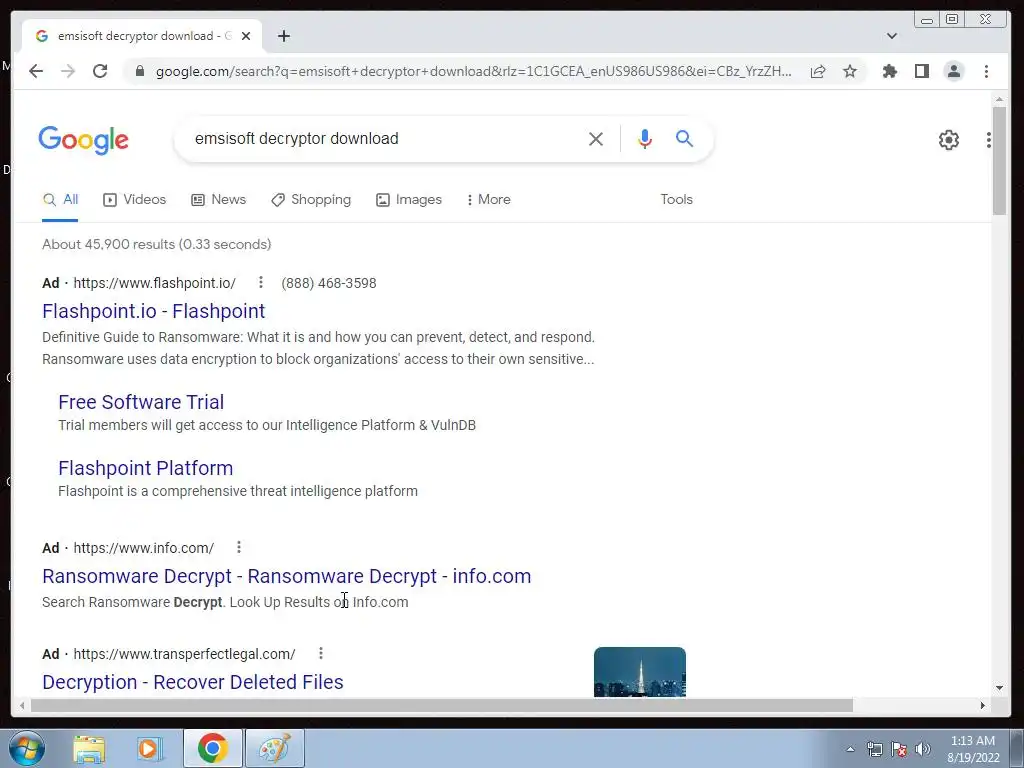1024x768 pixels.
Task: Go back to the previous page
Action: click(36, 71)
